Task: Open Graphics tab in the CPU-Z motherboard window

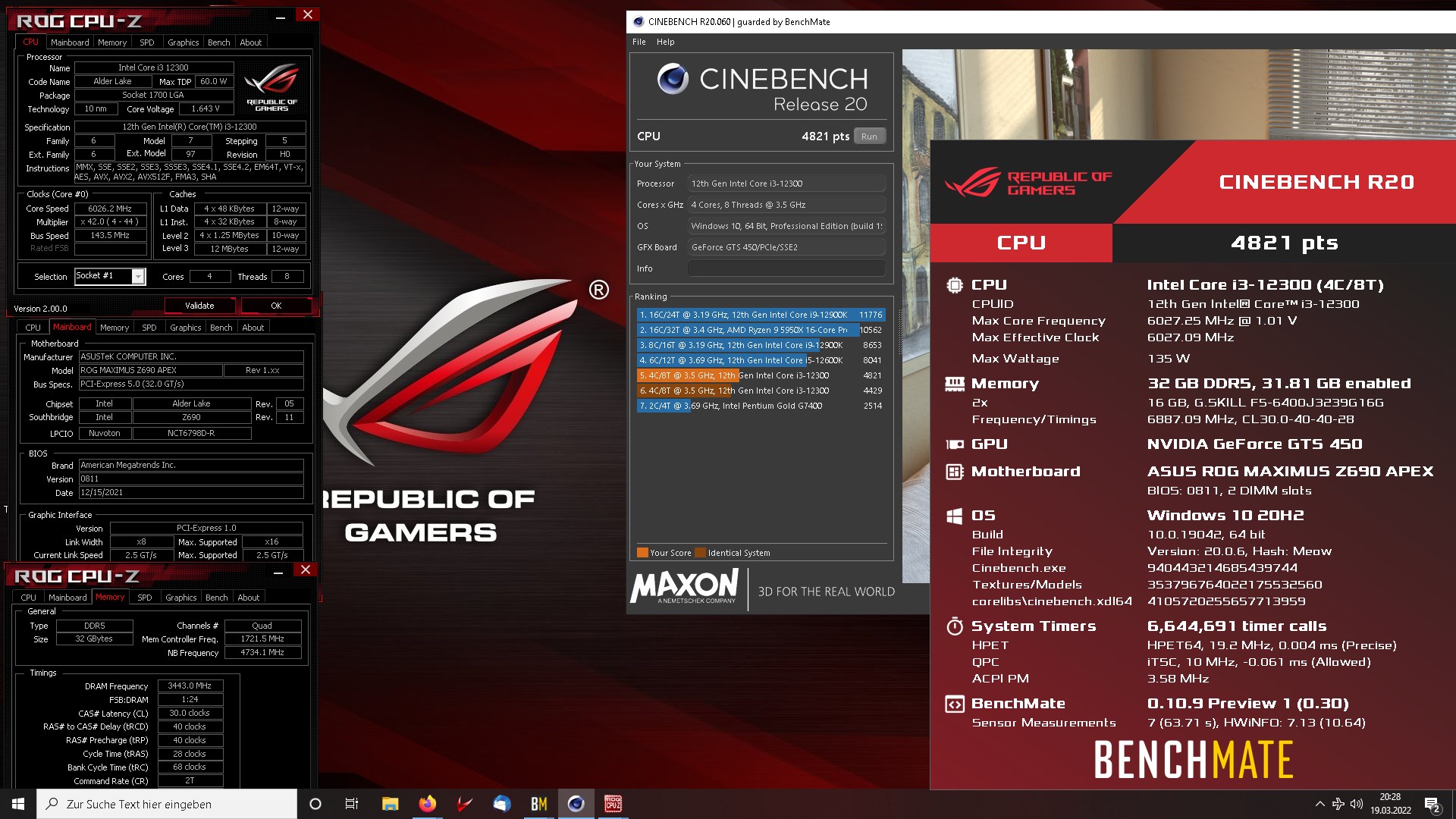Action: click(186, 328)
